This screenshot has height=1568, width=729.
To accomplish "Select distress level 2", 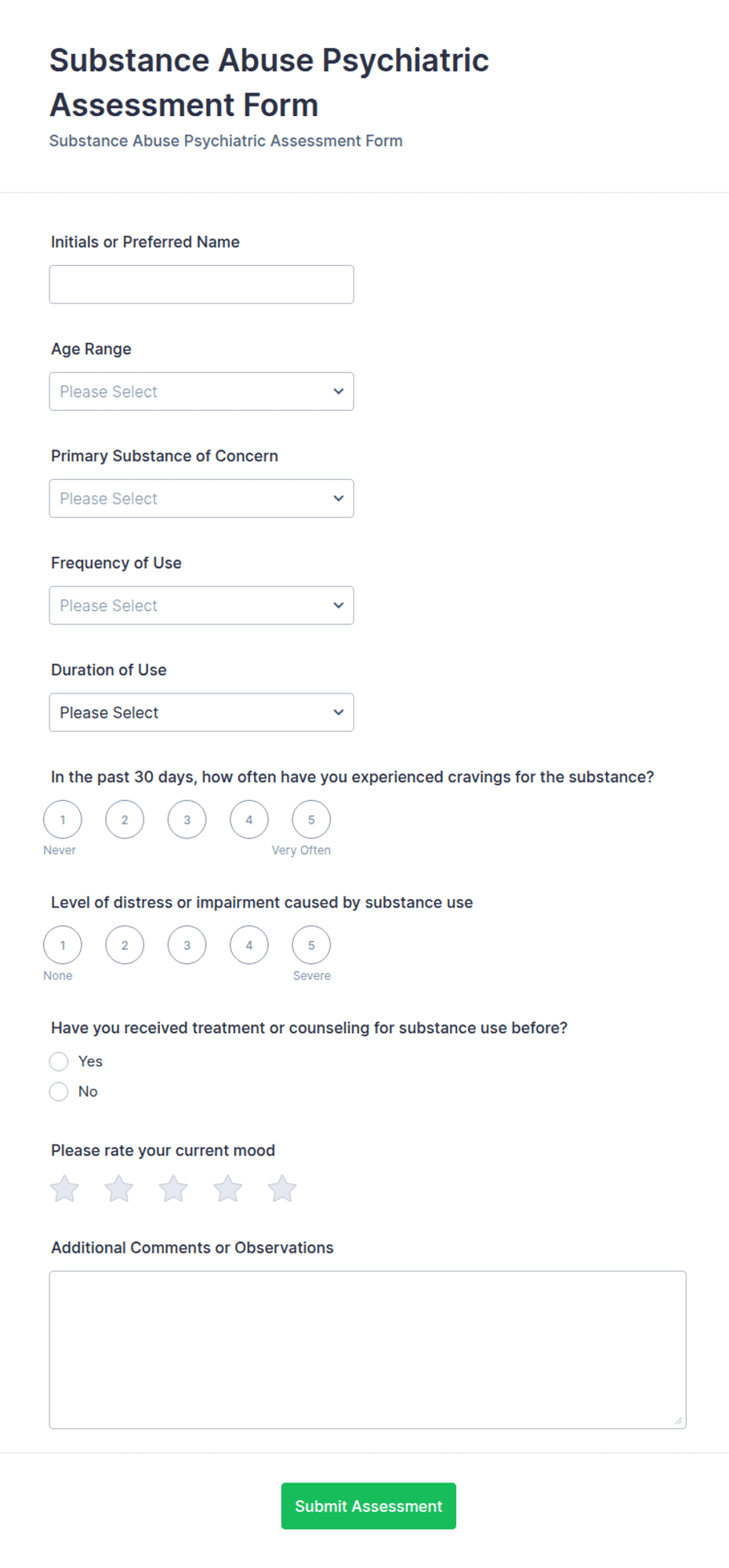I will pos(125,945).
